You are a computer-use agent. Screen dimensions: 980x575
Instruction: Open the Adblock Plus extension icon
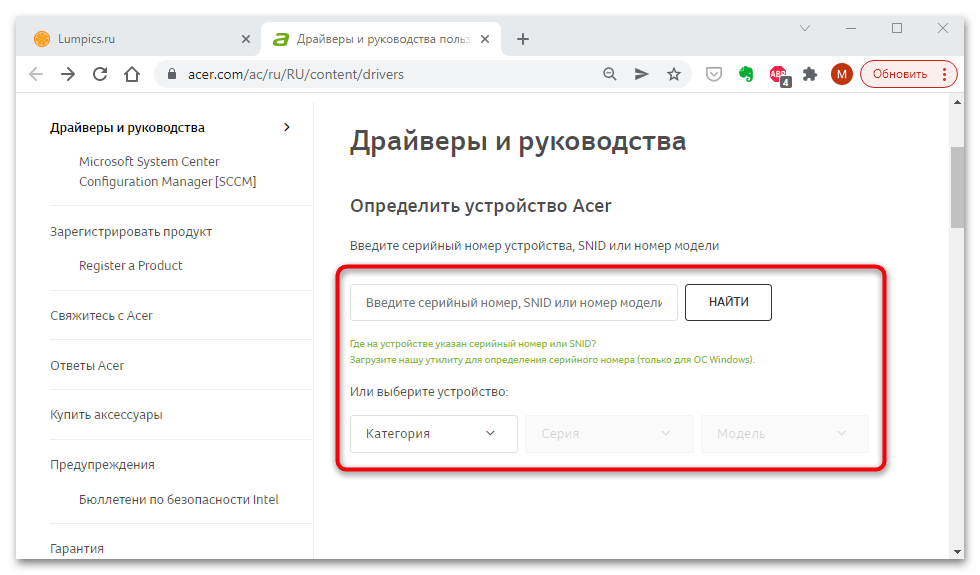[x=778, y=74]
